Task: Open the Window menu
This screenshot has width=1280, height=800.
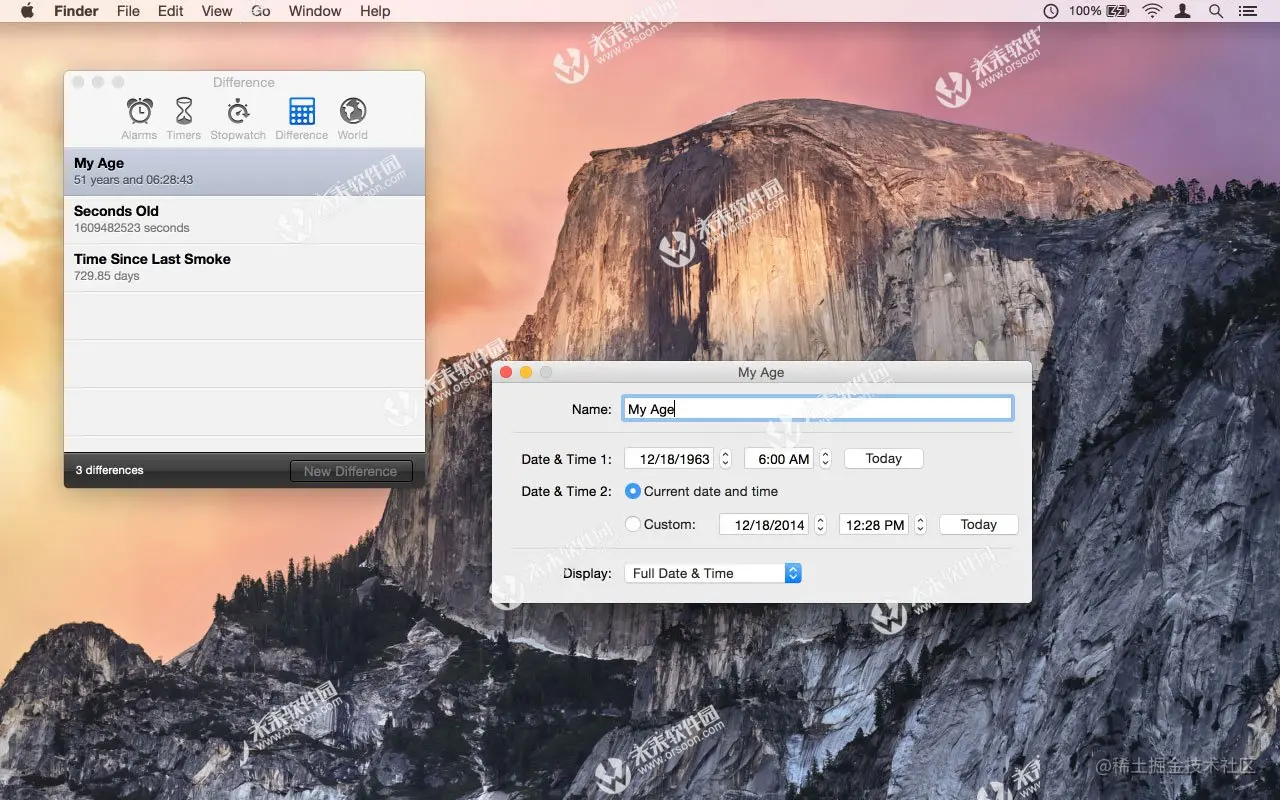Action: [x=315, y=11]
